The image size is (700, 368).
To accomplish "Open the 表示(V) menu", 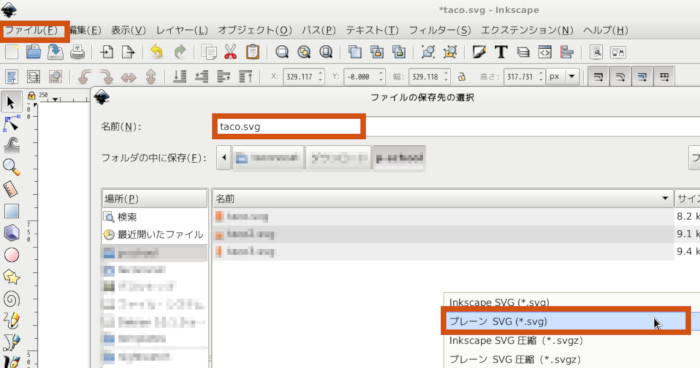I will tap(129, 30).
